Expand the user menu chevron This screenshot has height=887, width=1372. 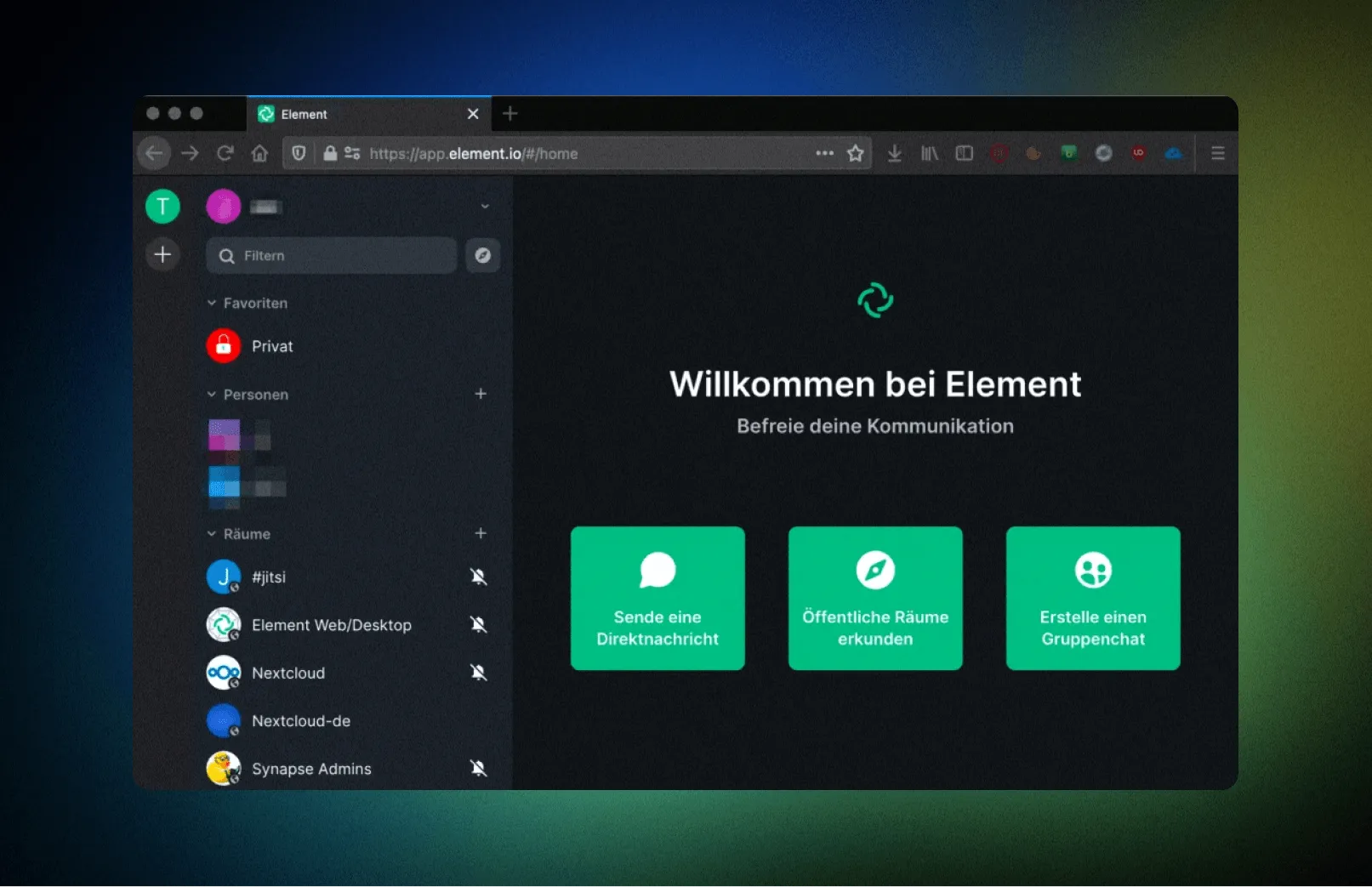[x=485, y=207]
